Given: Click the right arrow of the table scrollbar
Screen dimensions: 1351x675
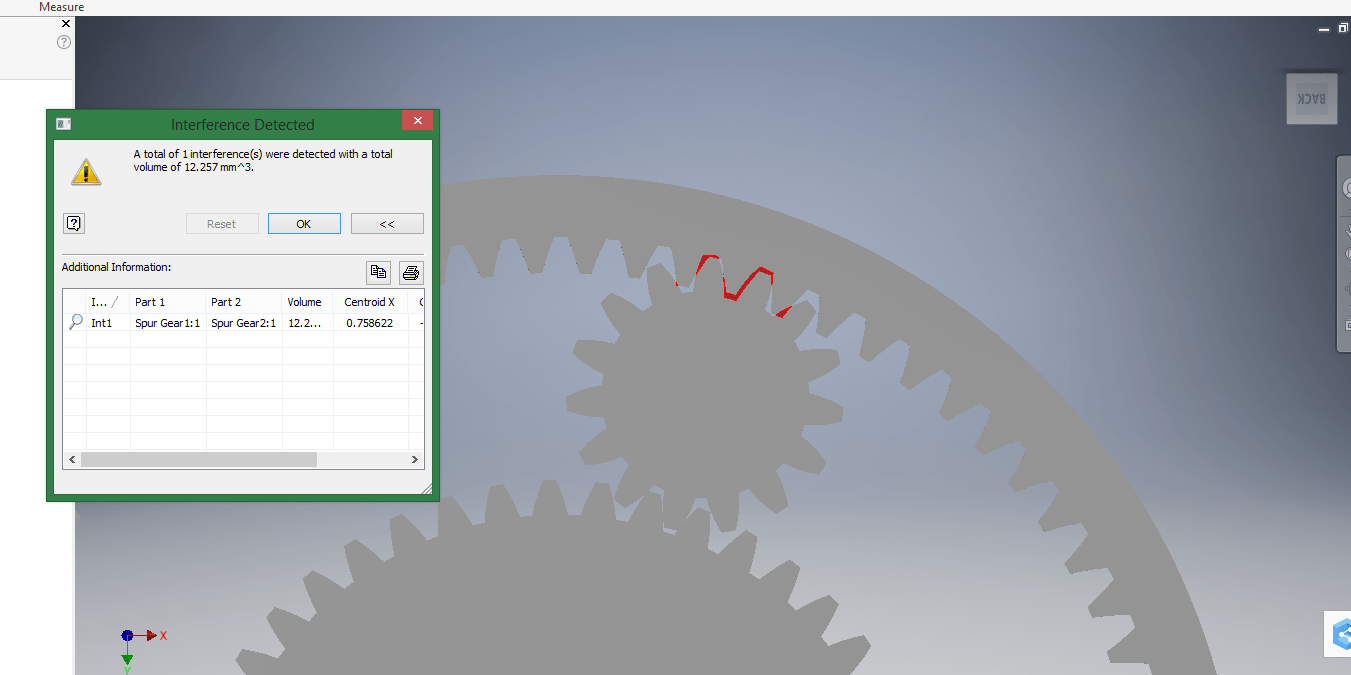Looking at the screenshot, I should point(415,459).
